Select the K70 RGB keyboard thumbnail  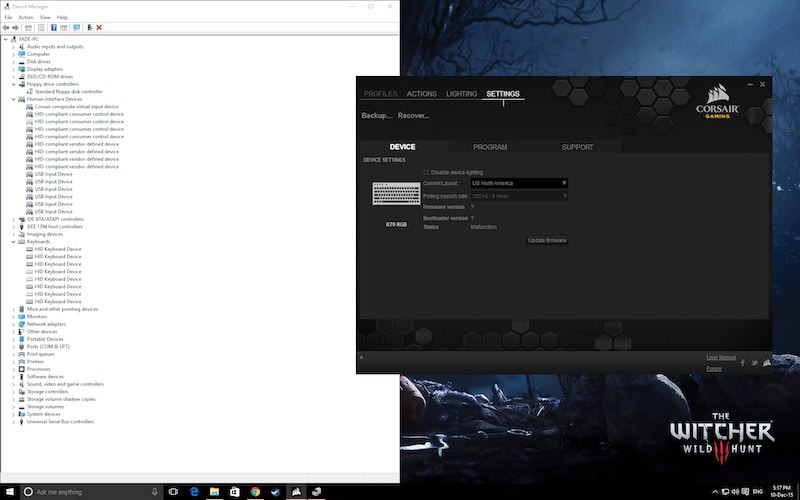click(396, 194)
